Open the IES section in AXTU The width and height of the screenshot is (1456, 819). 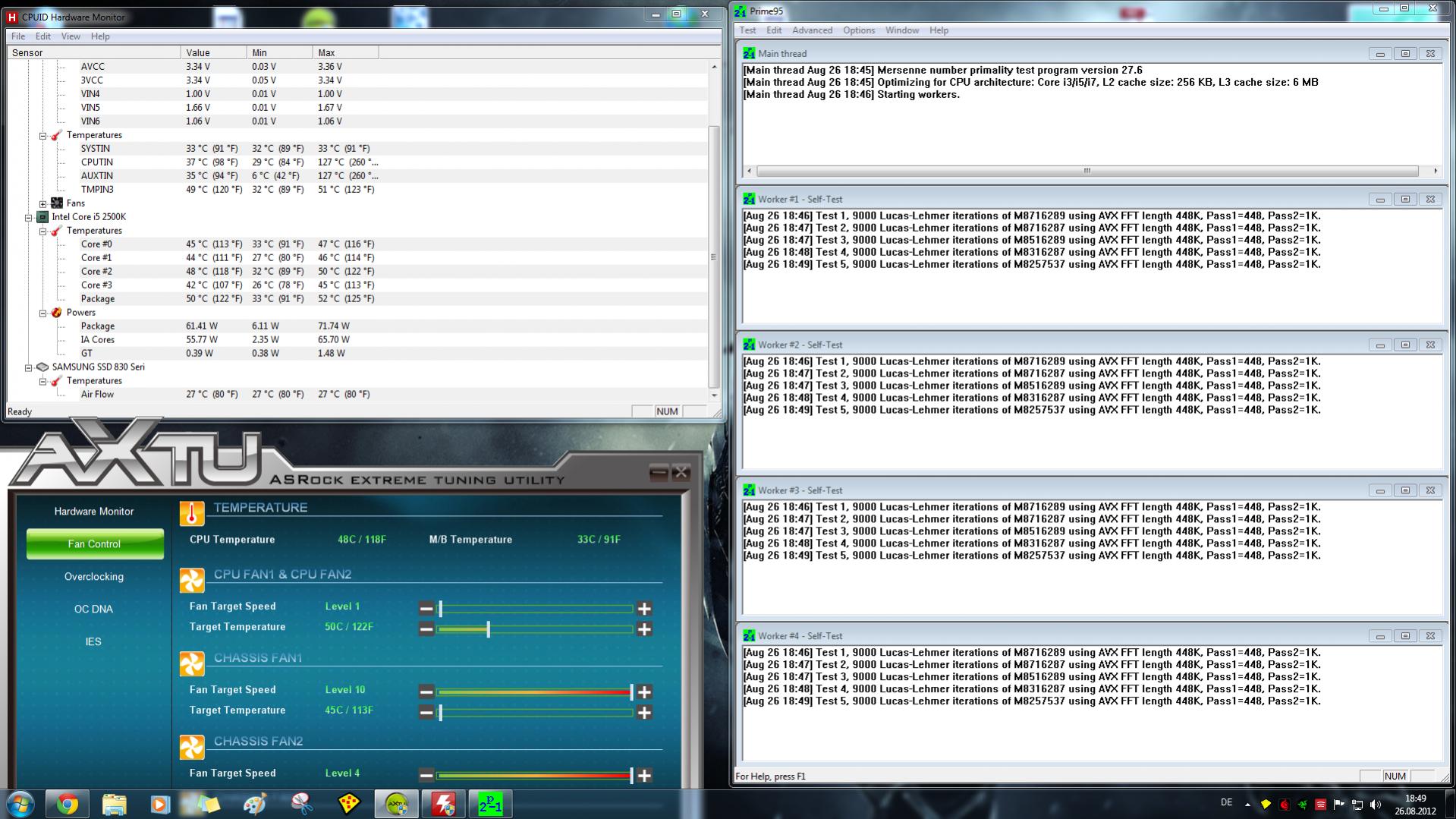(x=94, y=642)
